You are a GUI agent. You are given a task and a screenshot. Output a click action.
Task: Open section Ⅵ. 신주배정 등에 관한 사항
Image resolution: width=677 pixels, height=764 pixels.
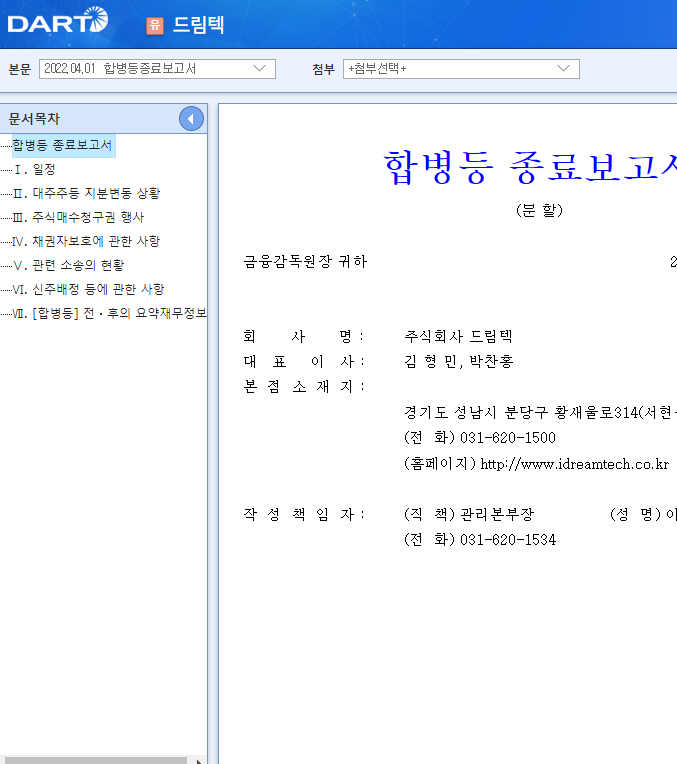88,289
